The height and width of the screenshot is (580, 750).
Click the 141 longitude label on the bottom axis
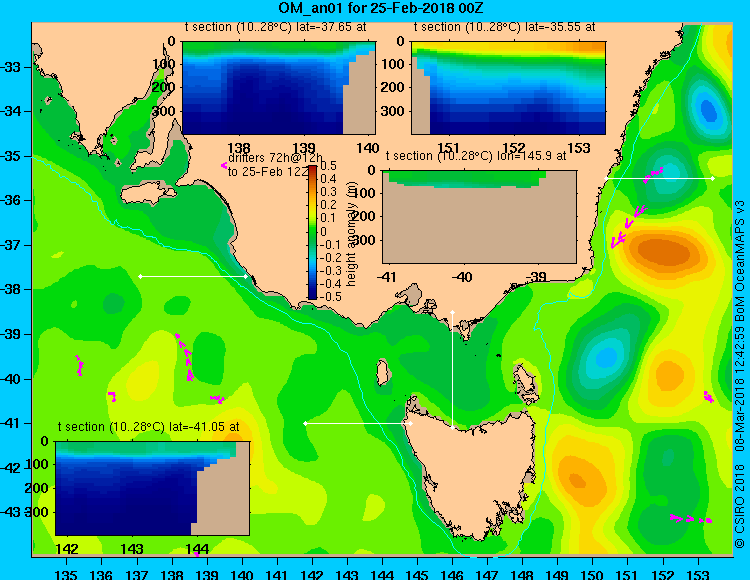277,575
